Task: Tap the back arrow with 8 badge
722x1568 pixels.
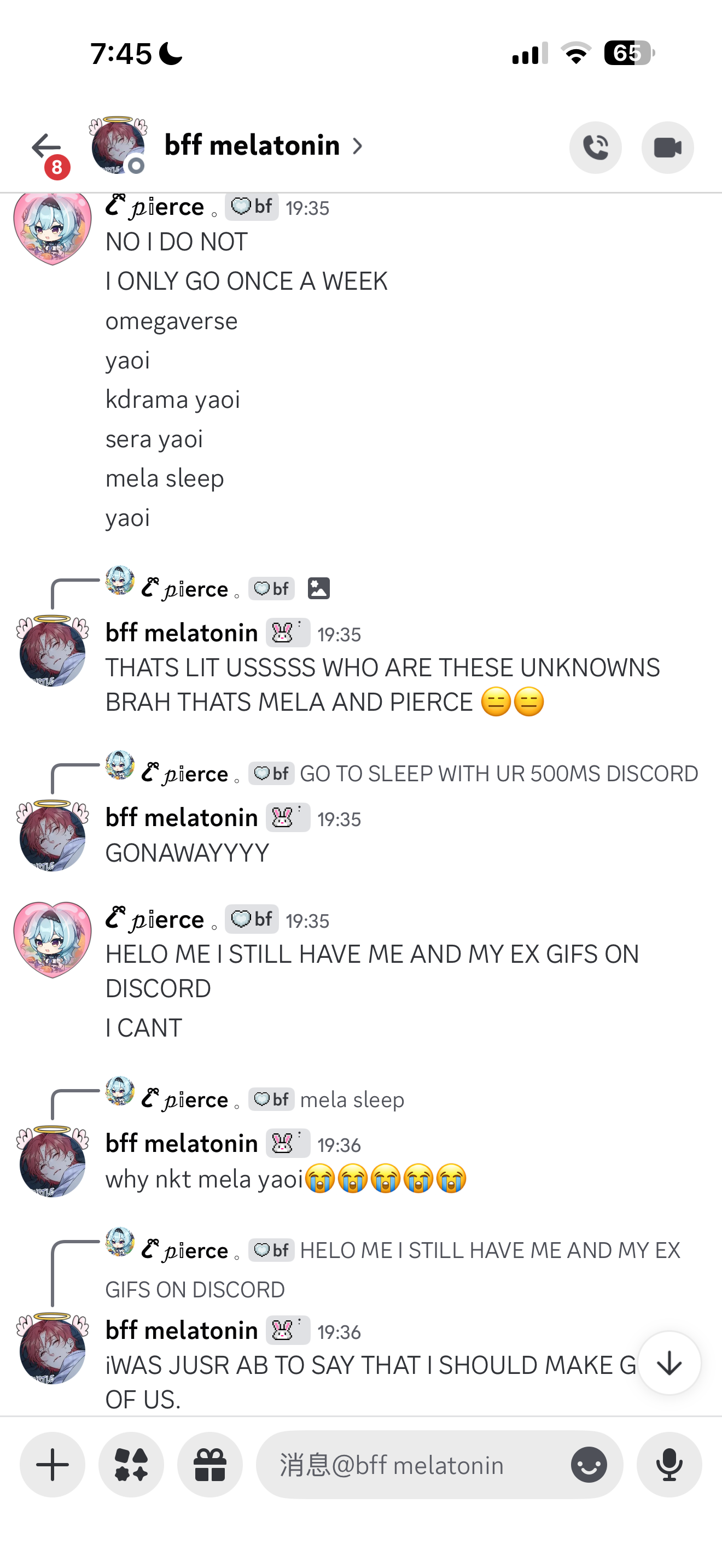Action: point(48,149)
